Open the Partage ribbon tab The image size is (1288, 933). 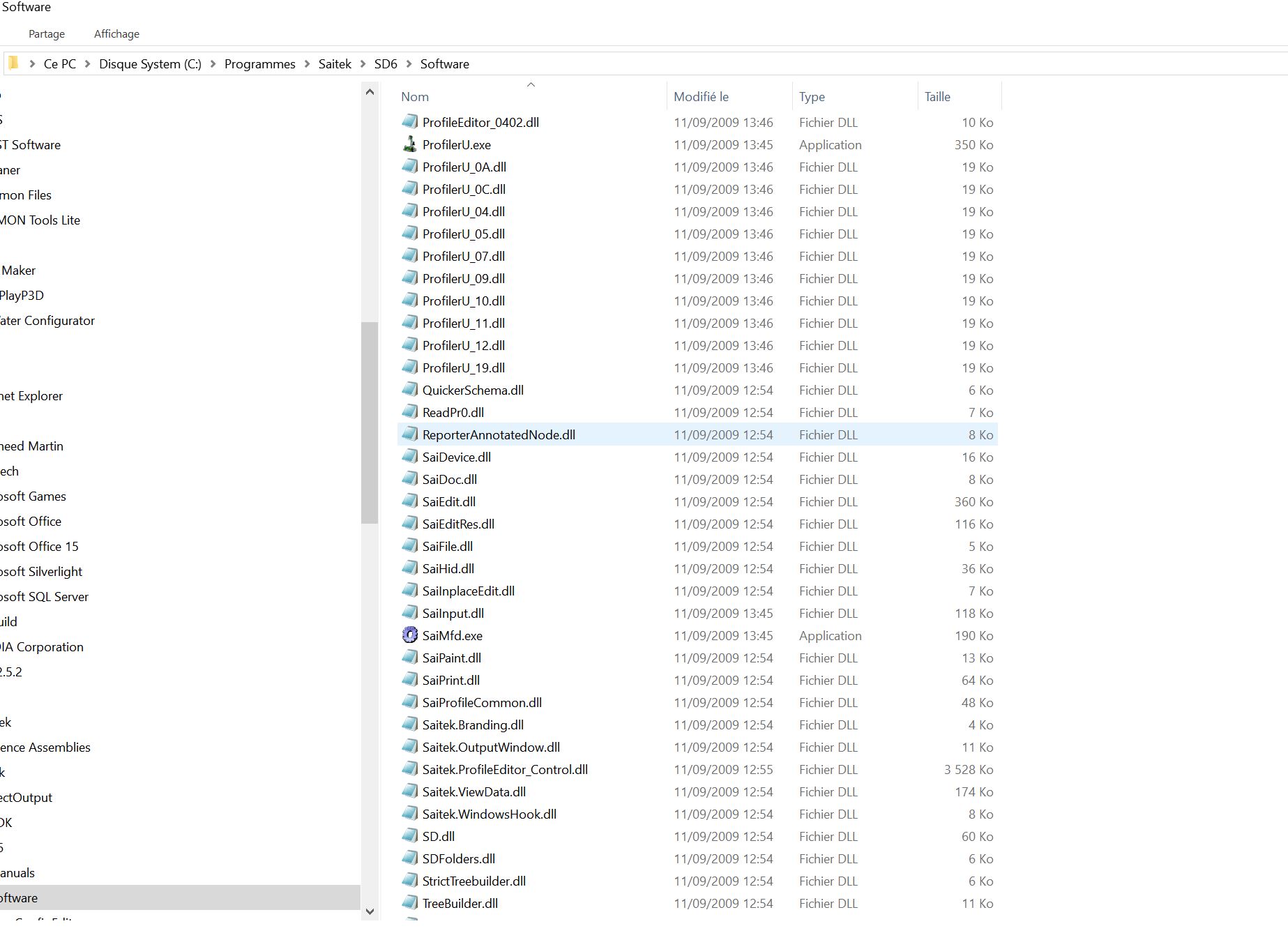point(47,33)
